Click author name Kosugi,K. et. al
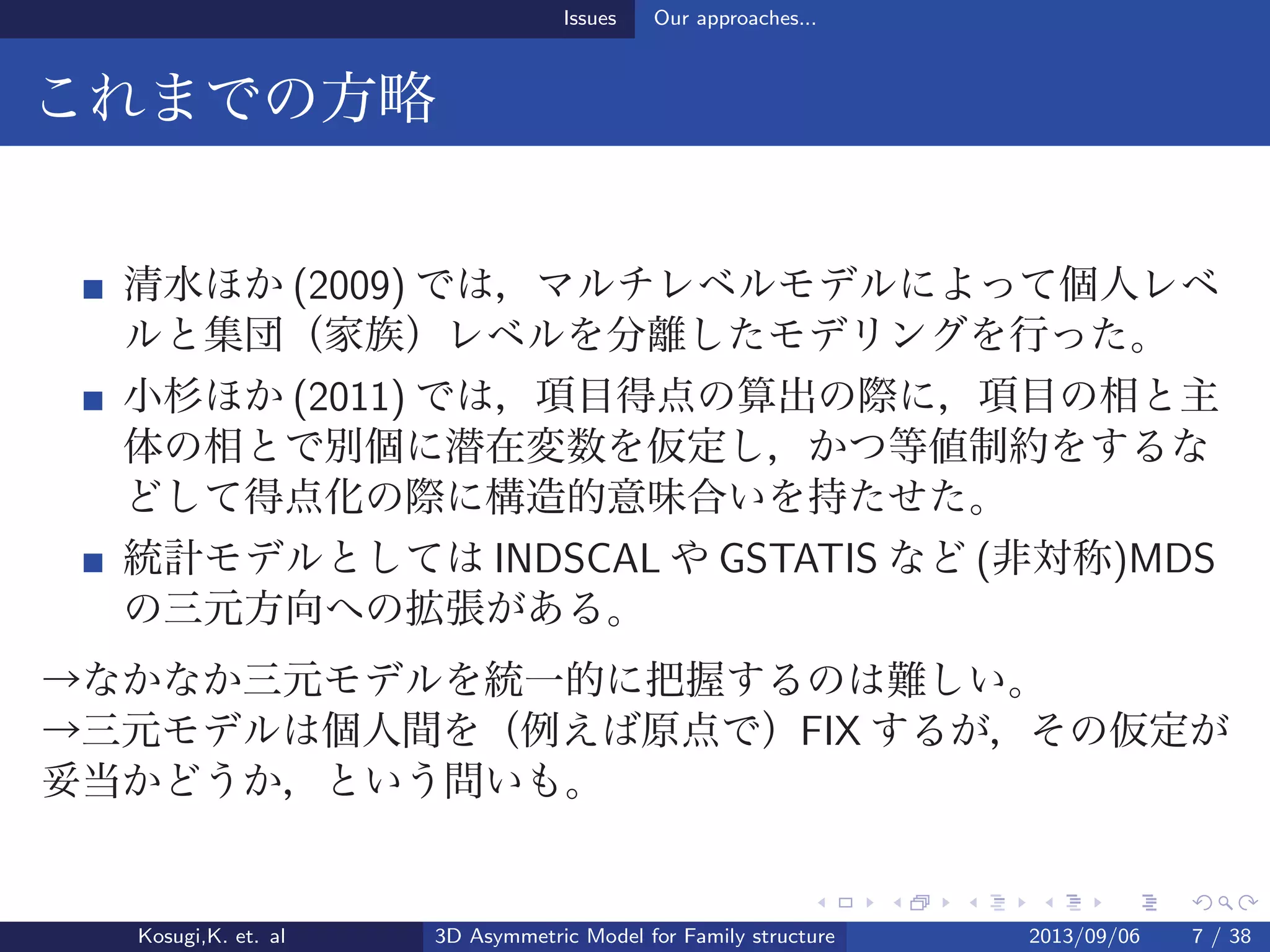 tap(211, 936)
